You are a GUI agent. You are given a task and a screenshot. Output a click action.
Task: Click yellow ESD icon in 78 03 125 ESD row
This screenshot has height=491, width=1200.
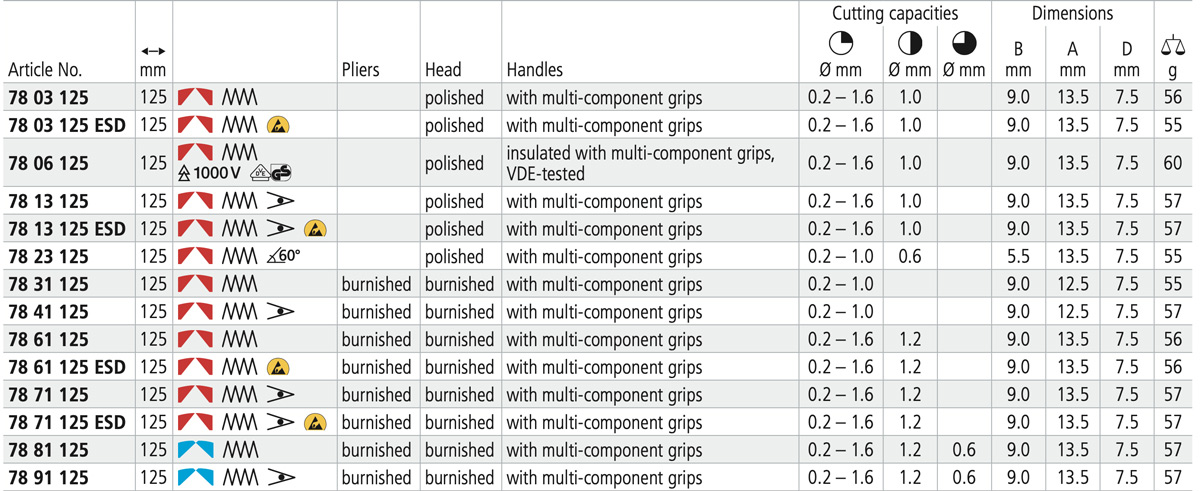(x=276, y=126)
